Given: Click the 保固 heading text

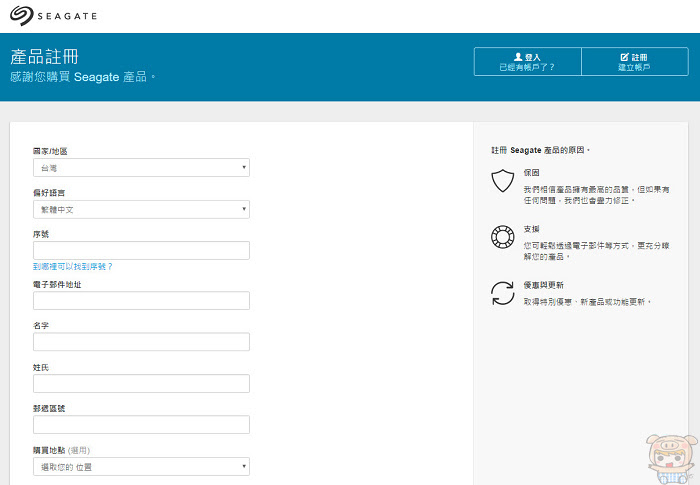Looking at the screenshot, I should [532, 173].
